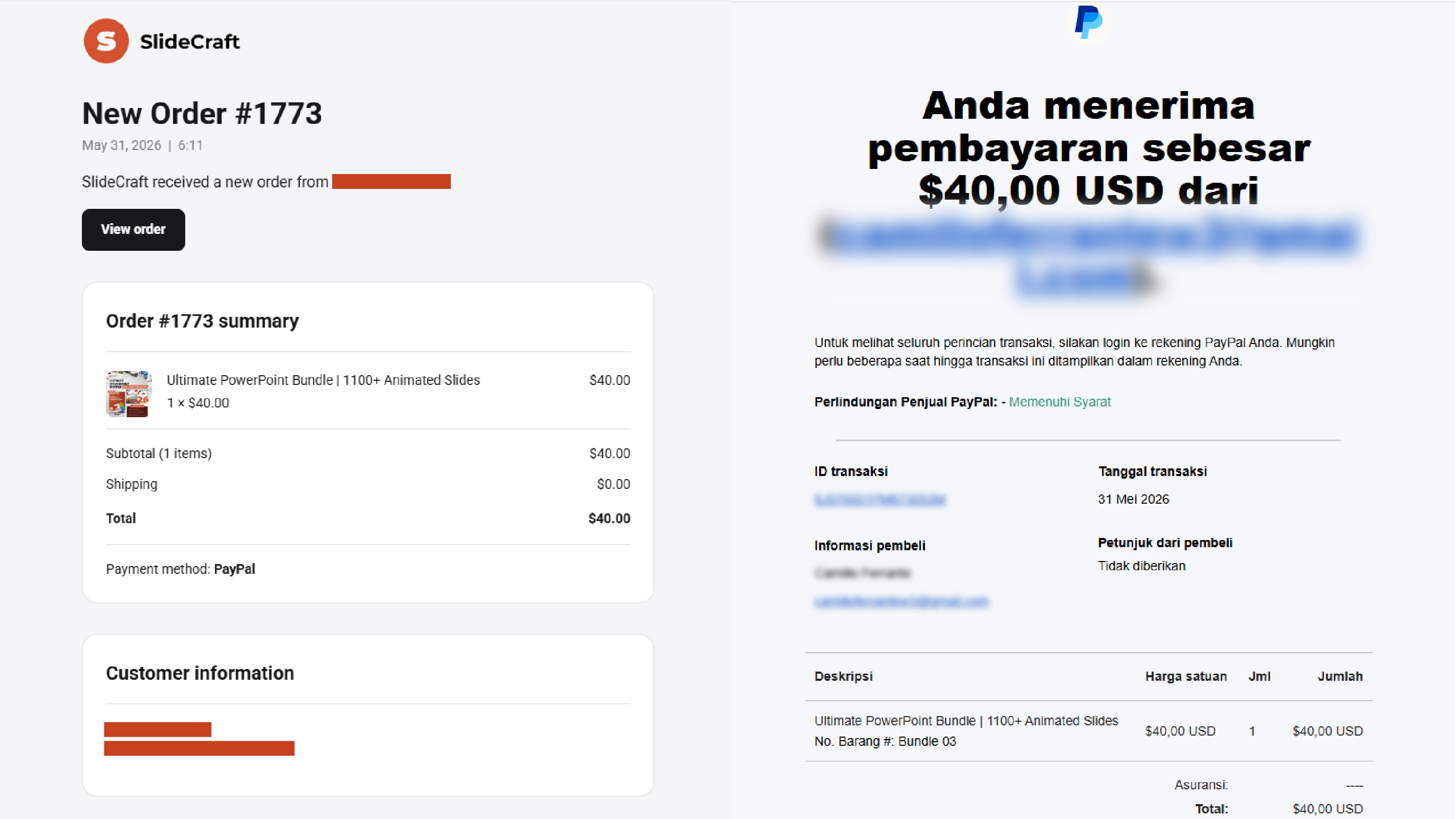This screenshot has width=1456, height=819.
Task: Click the date May 31, 2026 | 6:11
Action: [142, 145]
